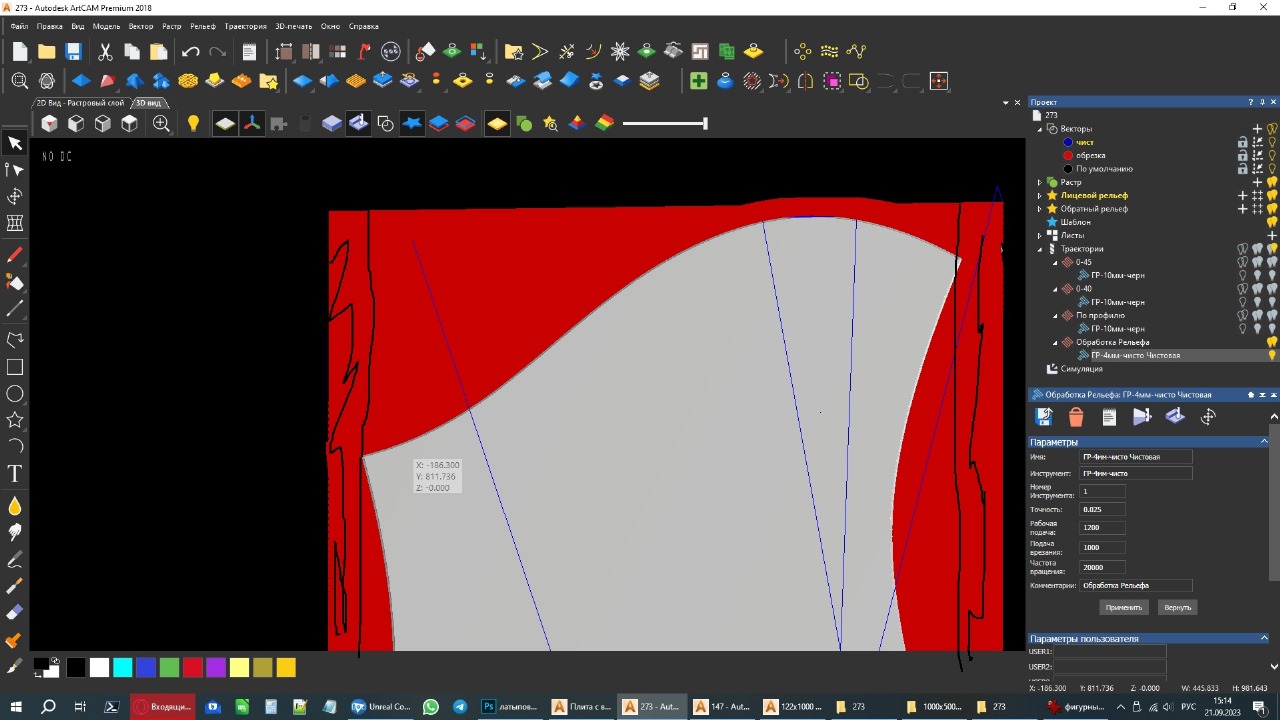The height and width of the screenshot is (720, 1280).
Task: Select the Text tool
Action: (x=15, y=473)
